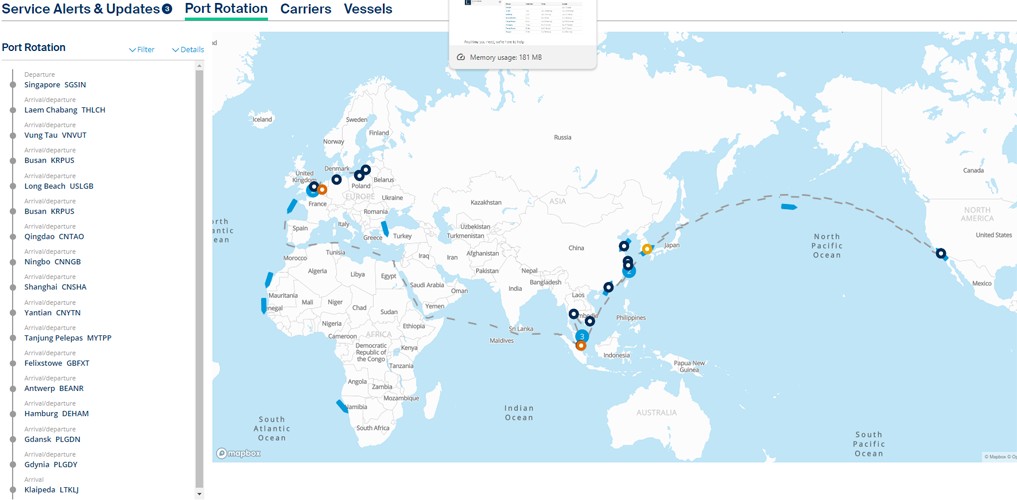
Task: Select Shanghai CNSHA in rotation list
Action: (55, 287)
